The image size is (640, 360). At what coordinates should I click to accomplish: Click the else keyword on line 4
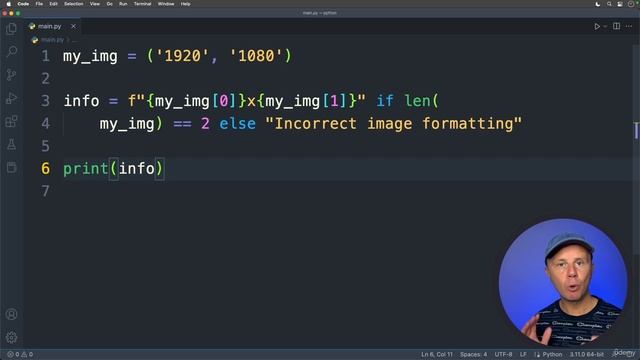click(238, 124)
